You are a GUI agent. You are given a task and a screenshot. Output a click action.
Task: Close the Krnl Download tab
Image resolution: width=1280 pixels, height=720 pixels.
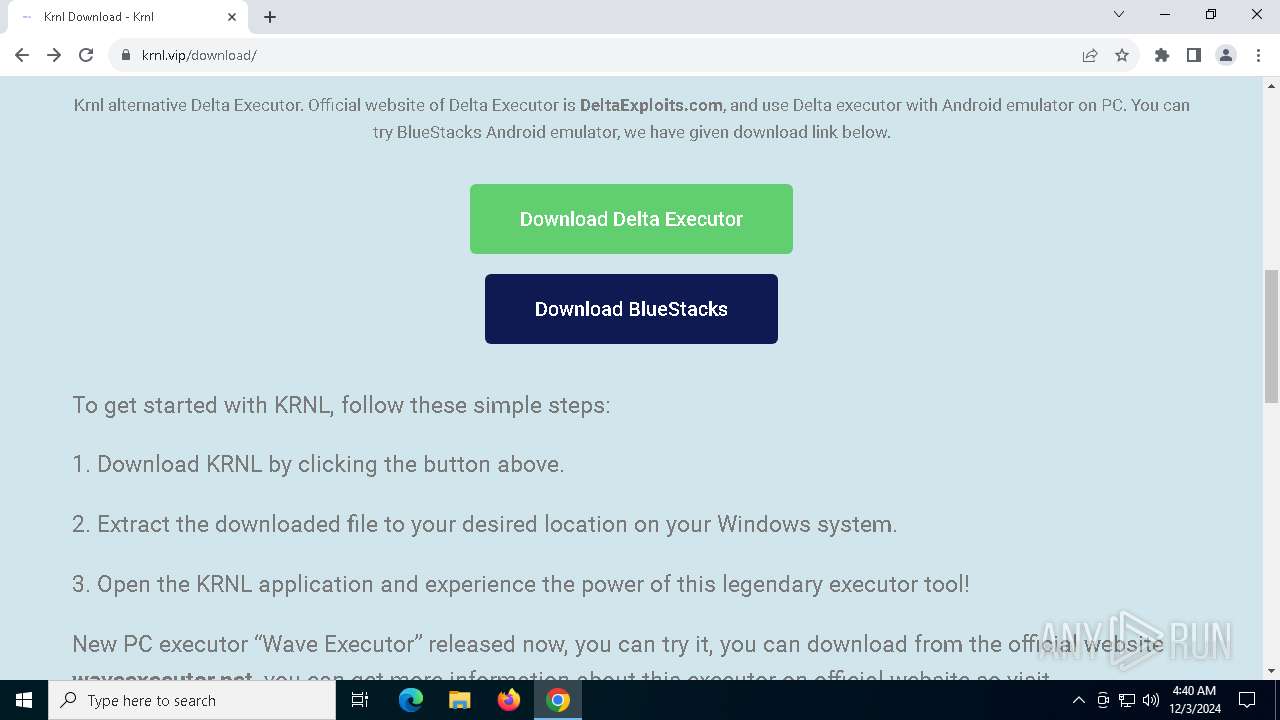[x=232, y=17]
